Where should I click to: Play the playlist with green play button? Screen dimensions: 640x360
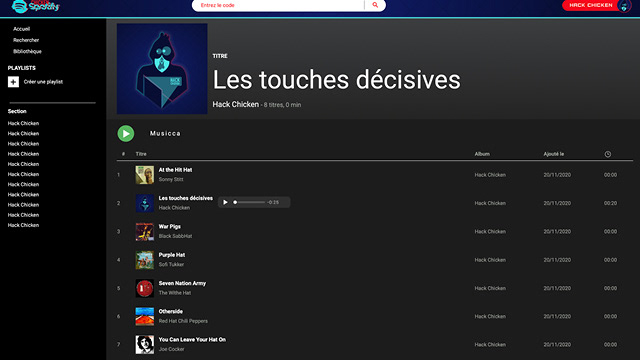point(126,133)
